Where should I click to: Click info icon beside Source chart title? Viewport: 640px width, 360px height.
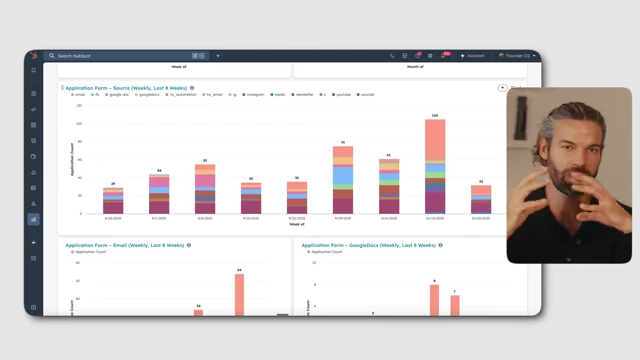(192, 88)
